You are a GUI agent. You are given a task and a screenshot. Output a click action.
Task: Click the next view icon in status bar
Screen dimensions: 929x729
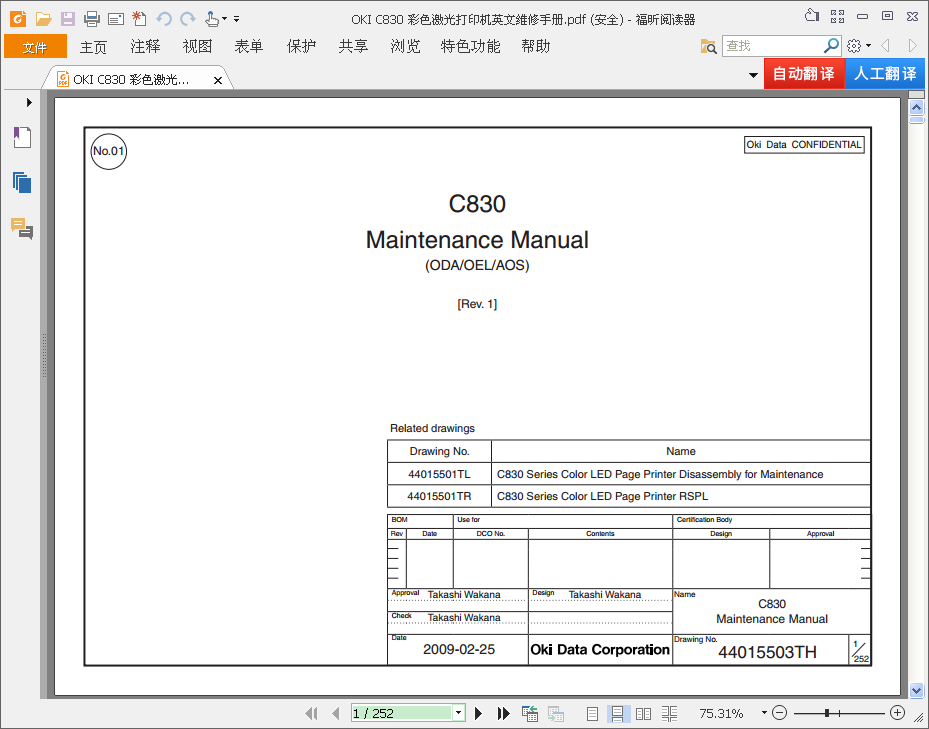point(555,714)
